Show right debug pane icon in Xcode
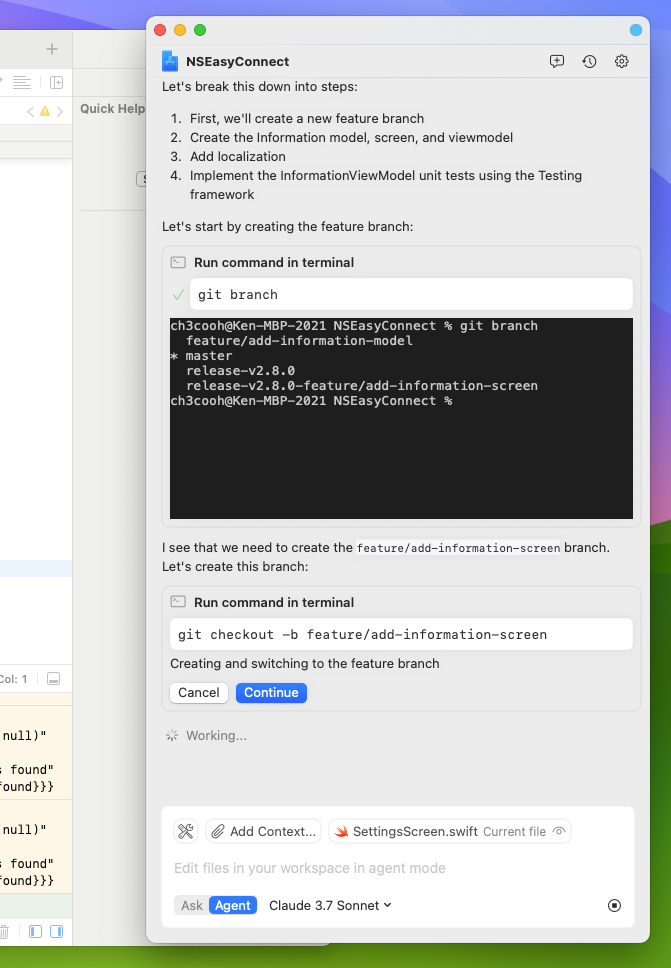Image resolution: width=671 pixels, height=968 pixels. [56, 931]
